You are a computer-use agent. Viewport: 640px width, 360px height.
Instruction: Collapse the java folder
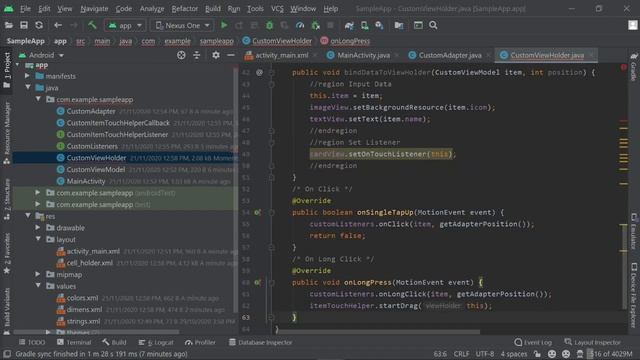click(x=28, y=87)
